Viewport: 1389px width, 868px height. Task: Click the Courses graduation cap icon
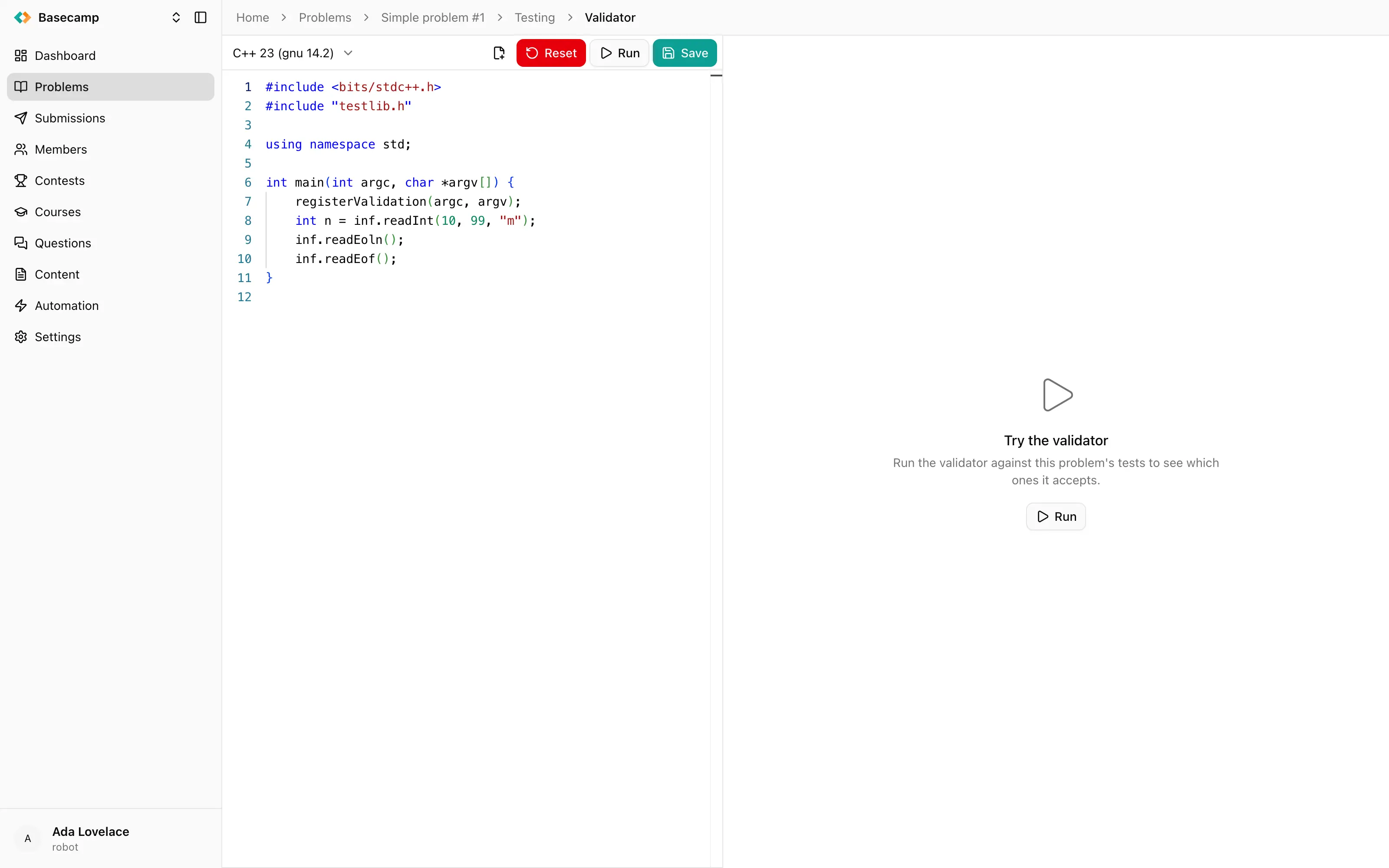[x=21, y=212]
